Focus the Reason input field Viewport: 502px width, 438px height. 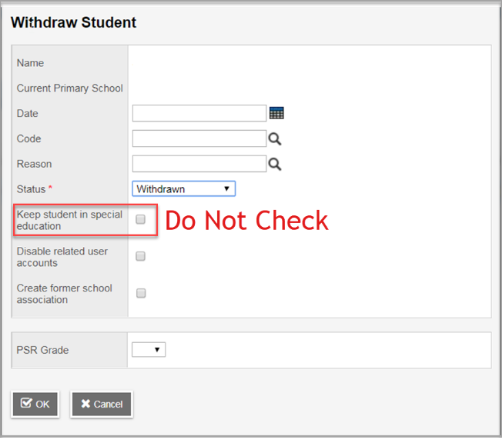(199, 164)
